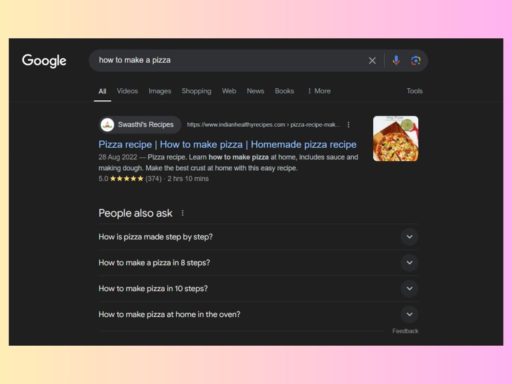The height and width of the screenshot is (384, 512).
Task: Expand How is pizza made step by step?
Action: coord(258,237)
